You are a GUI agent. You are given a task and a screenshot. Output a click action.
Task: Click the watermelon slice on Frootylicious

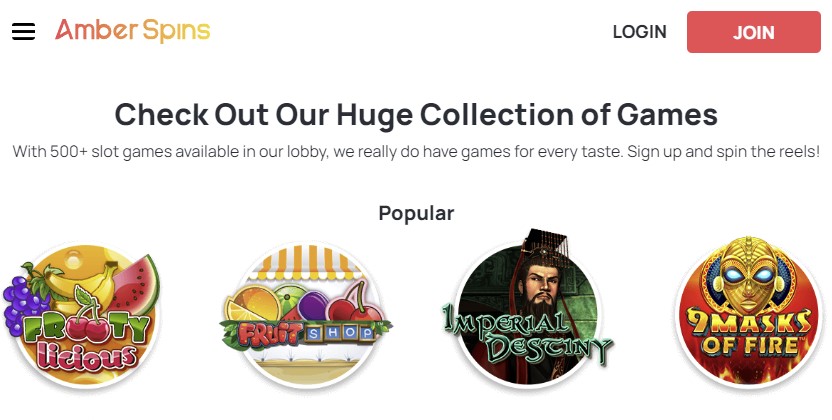pyautogui.click(x=135, y=284)
